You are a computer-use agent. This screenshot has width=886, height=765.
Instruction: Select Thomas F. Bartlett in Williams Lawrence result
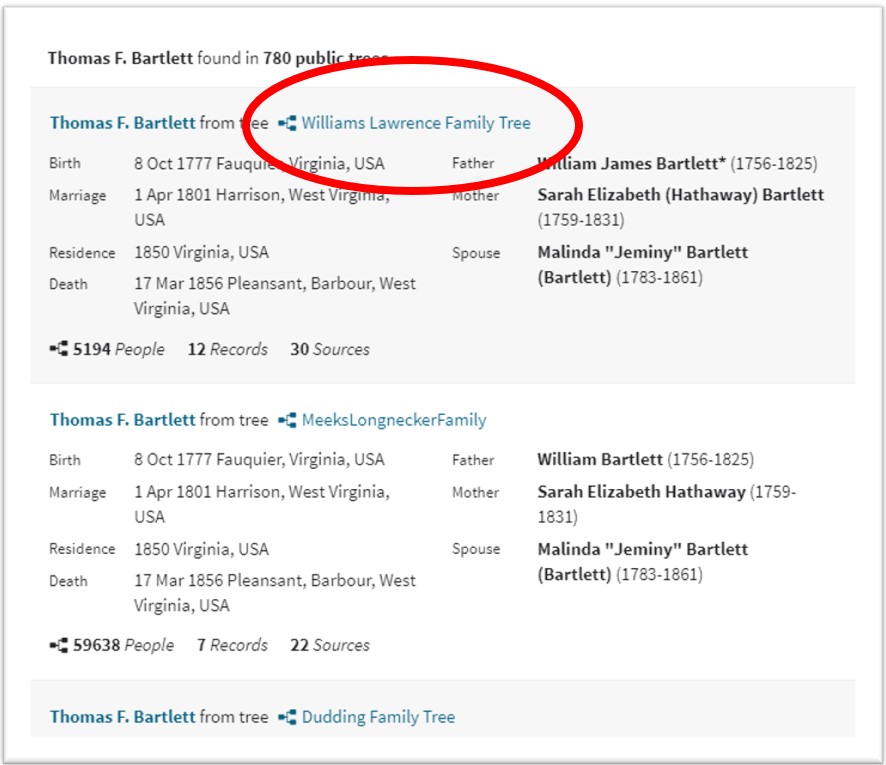coord(122,123)
